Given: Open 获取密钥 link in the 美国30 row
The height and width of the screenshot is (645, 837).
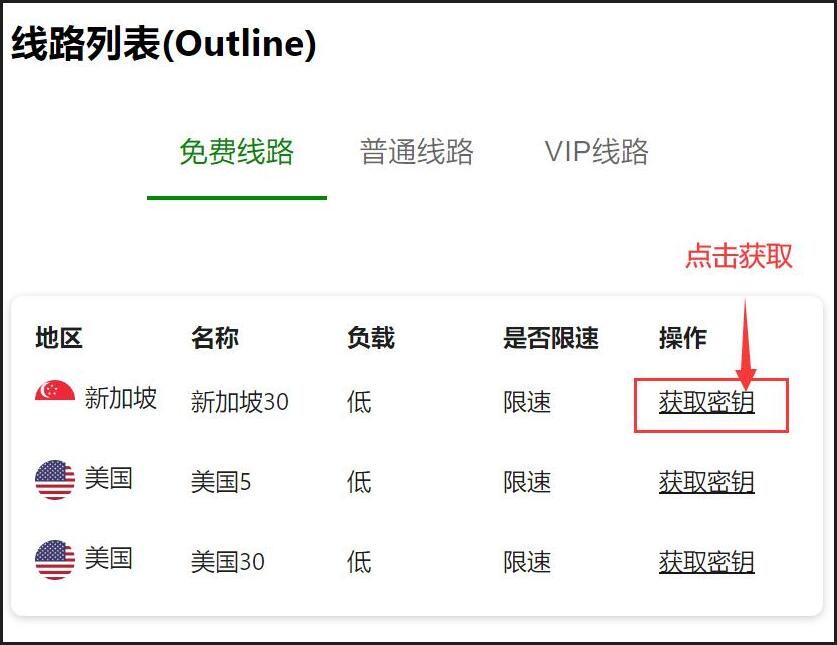Looking at the screenshot, I should tap(706, 562).
